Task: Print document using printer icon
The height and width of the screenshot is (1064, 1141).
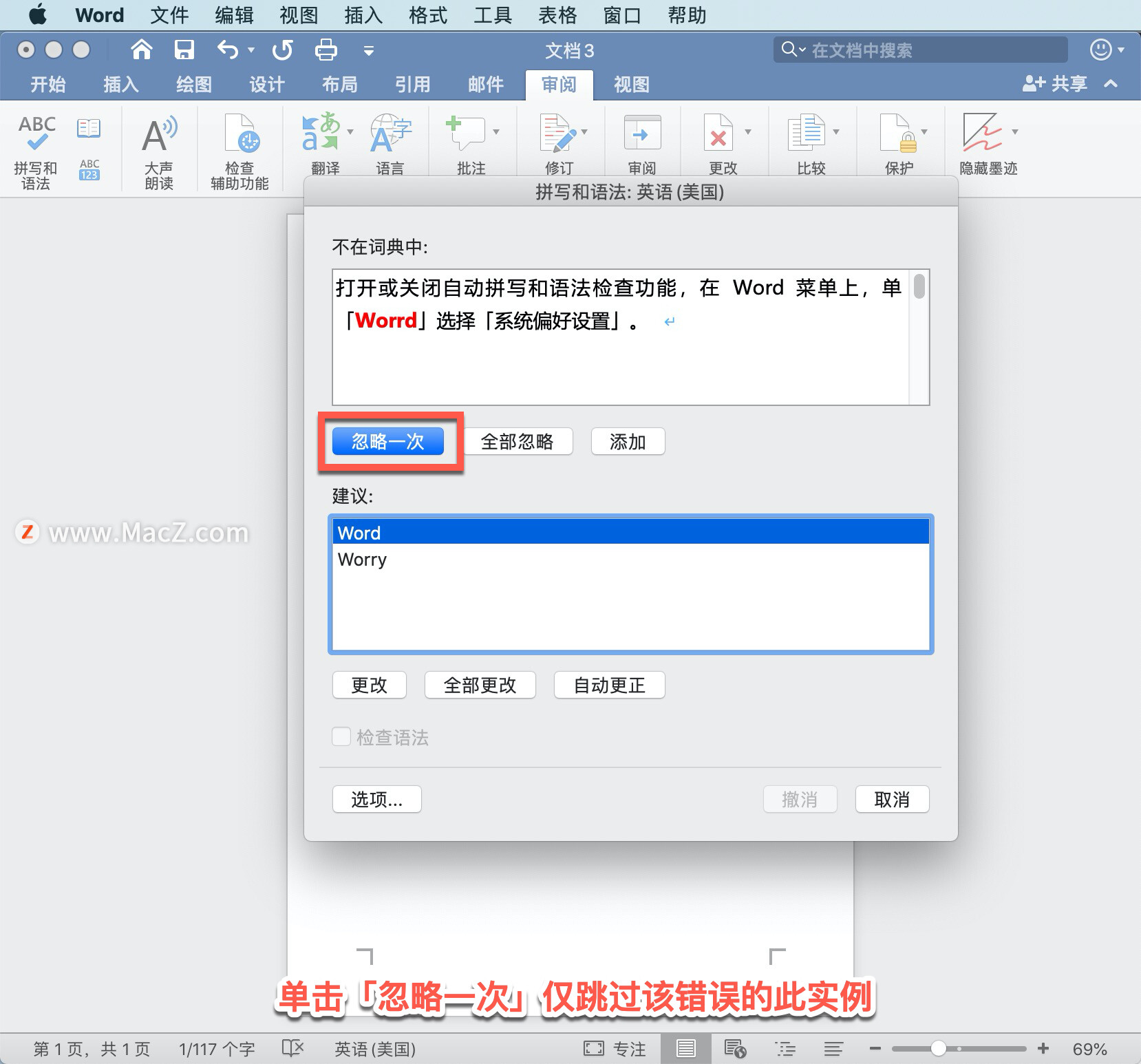Action: click(x=326, y=50)
